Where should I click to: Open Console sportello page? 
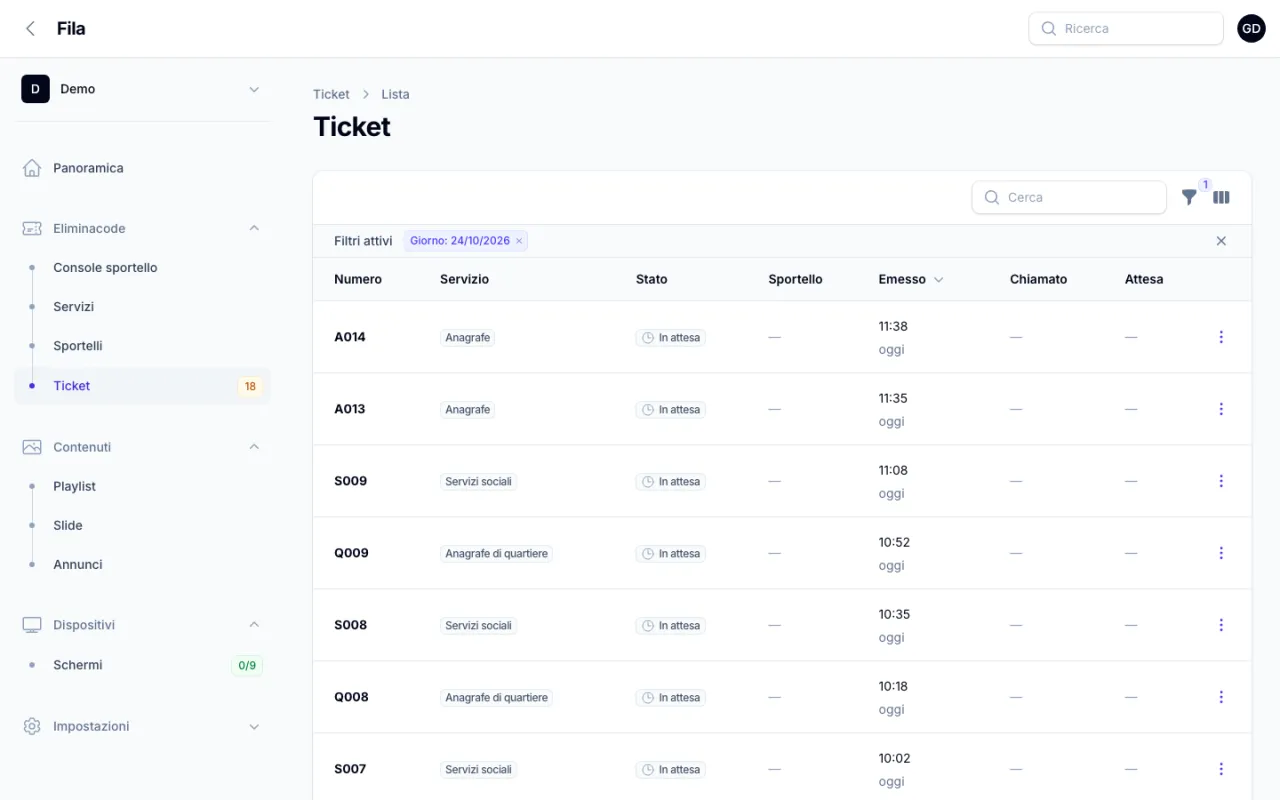click(x=142, y=268)
